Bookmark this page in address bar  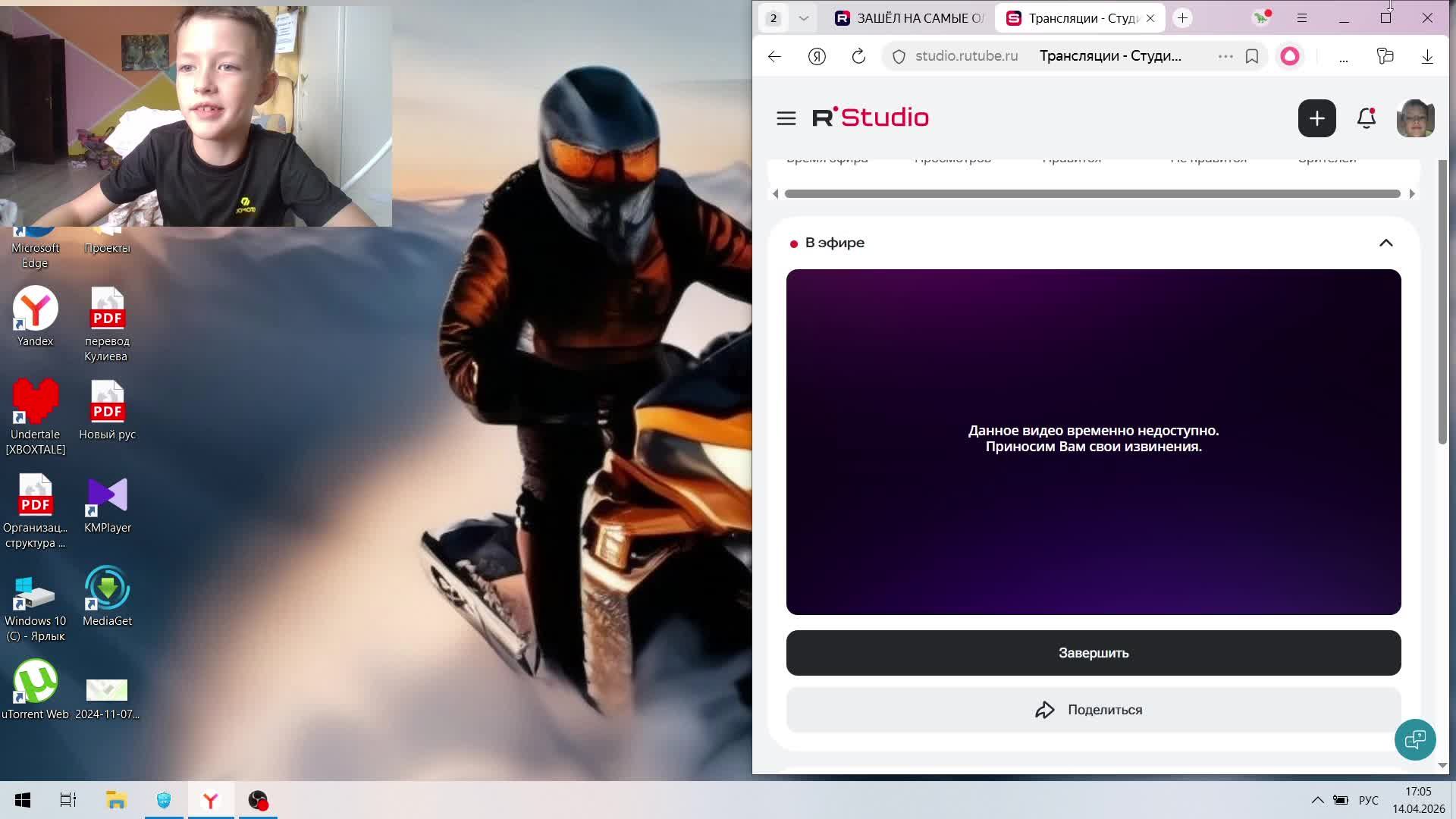point(1252,56)
